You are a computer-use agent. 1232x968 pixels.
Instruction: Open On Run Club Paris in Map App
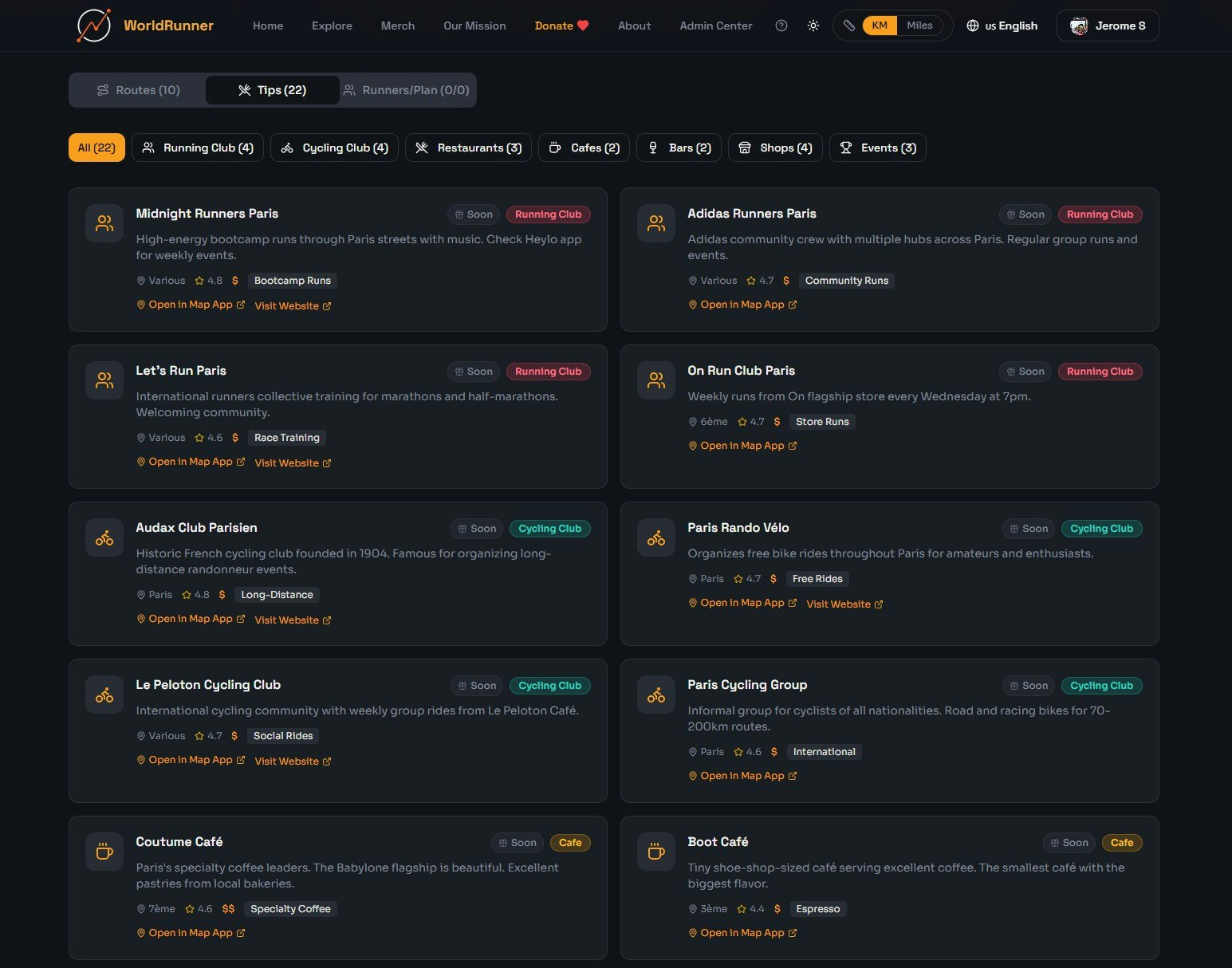point(742,446)
